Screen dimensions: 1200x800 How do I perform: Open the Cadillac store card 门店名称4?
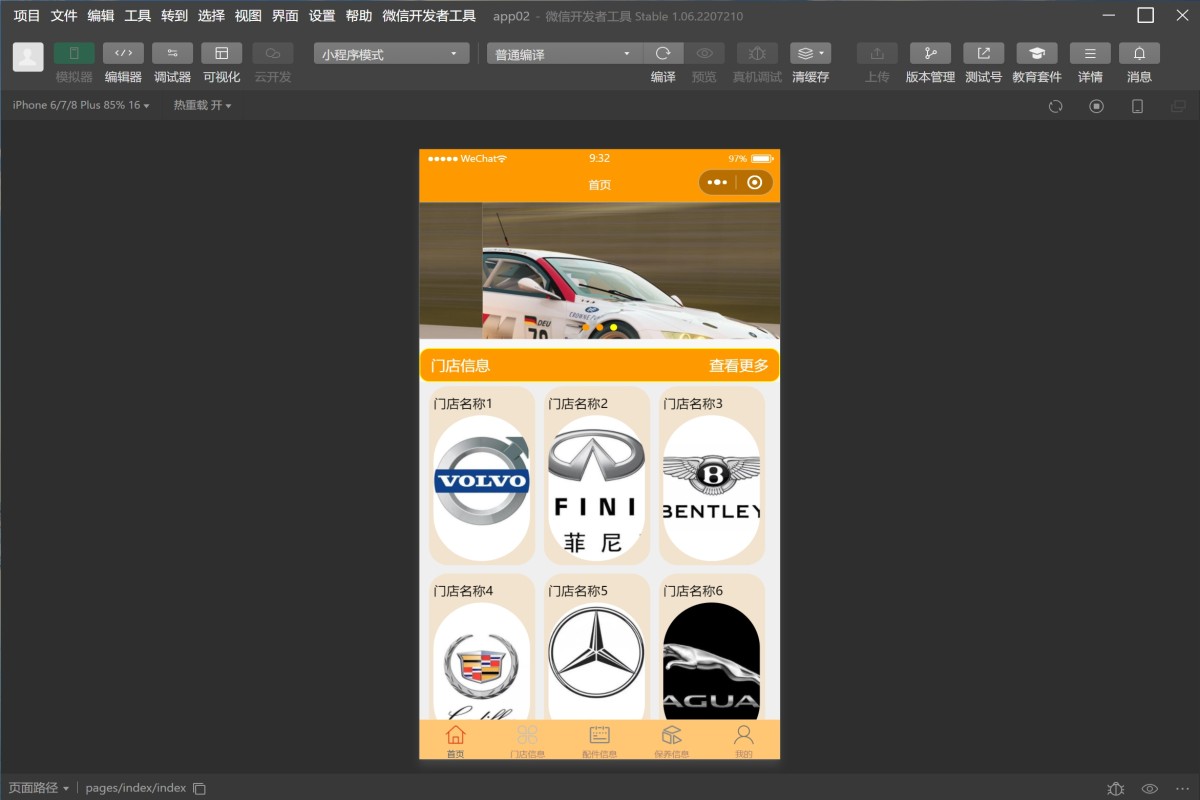coord(482,648)
